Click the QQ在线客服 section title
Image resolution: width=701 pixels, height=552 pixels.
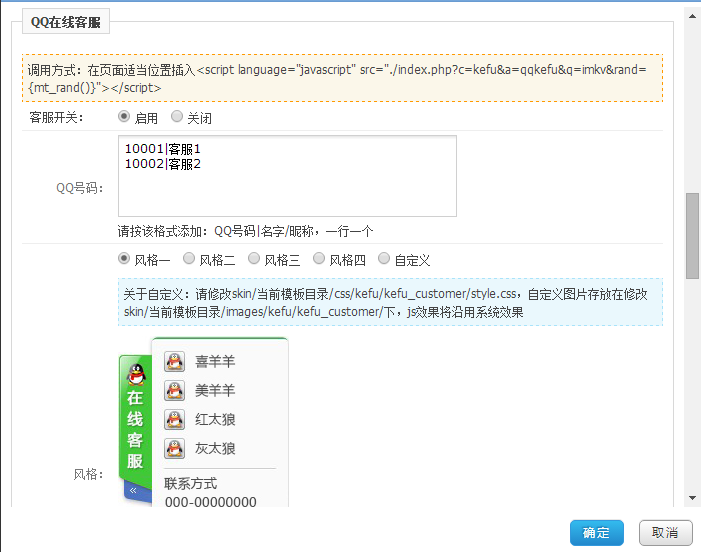pos(66,22)
